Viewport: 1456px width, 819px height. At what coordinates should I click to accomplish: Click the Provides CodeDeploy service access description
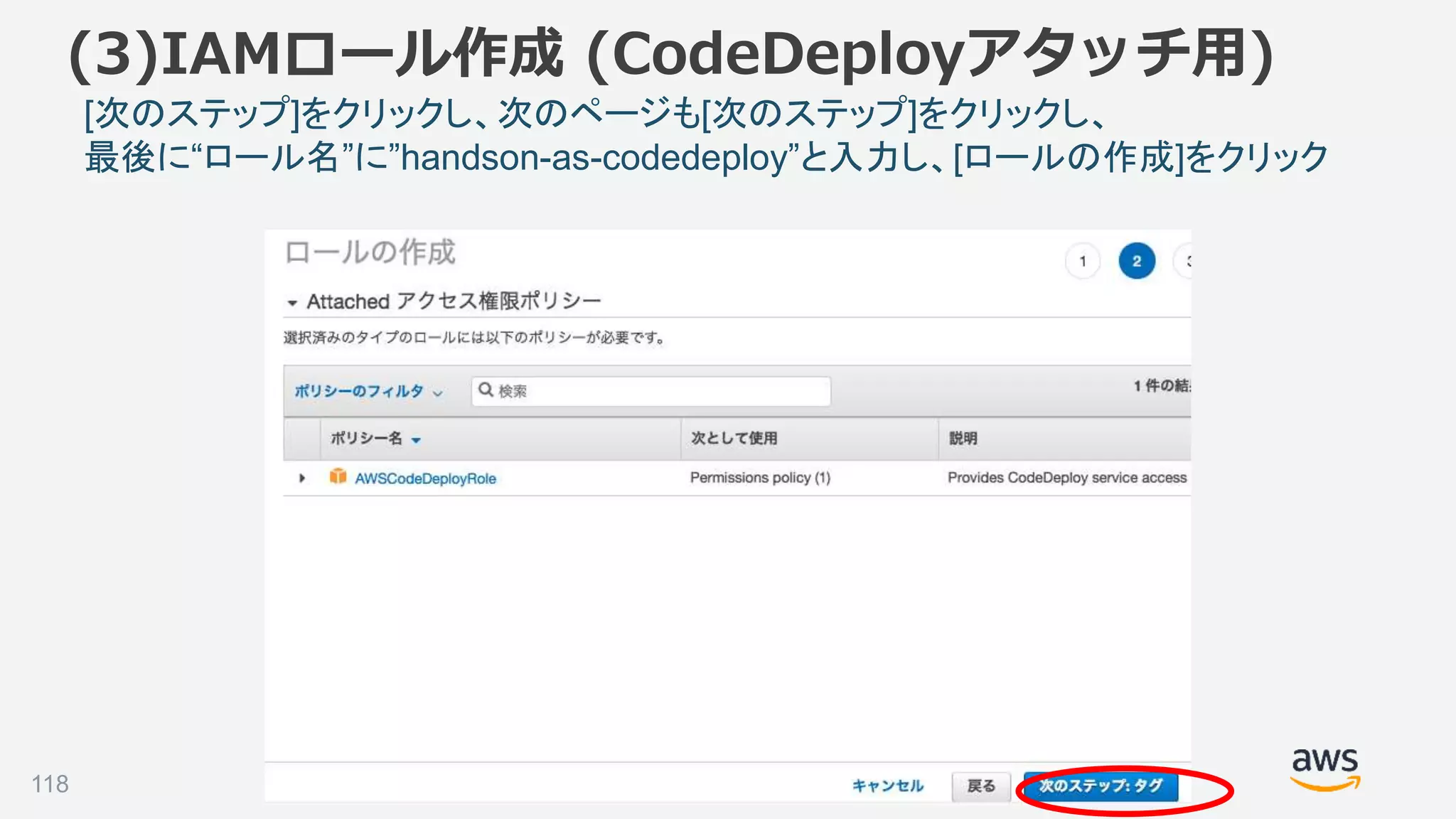1067,478
